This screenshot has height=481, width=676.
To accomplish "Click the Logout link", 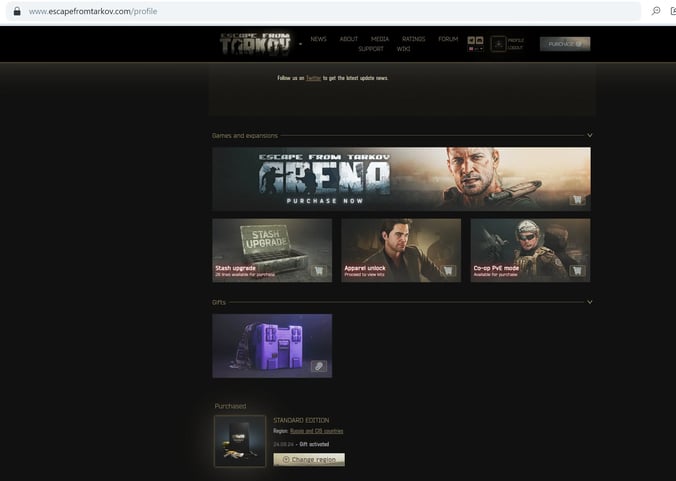I will click(515, 47).
